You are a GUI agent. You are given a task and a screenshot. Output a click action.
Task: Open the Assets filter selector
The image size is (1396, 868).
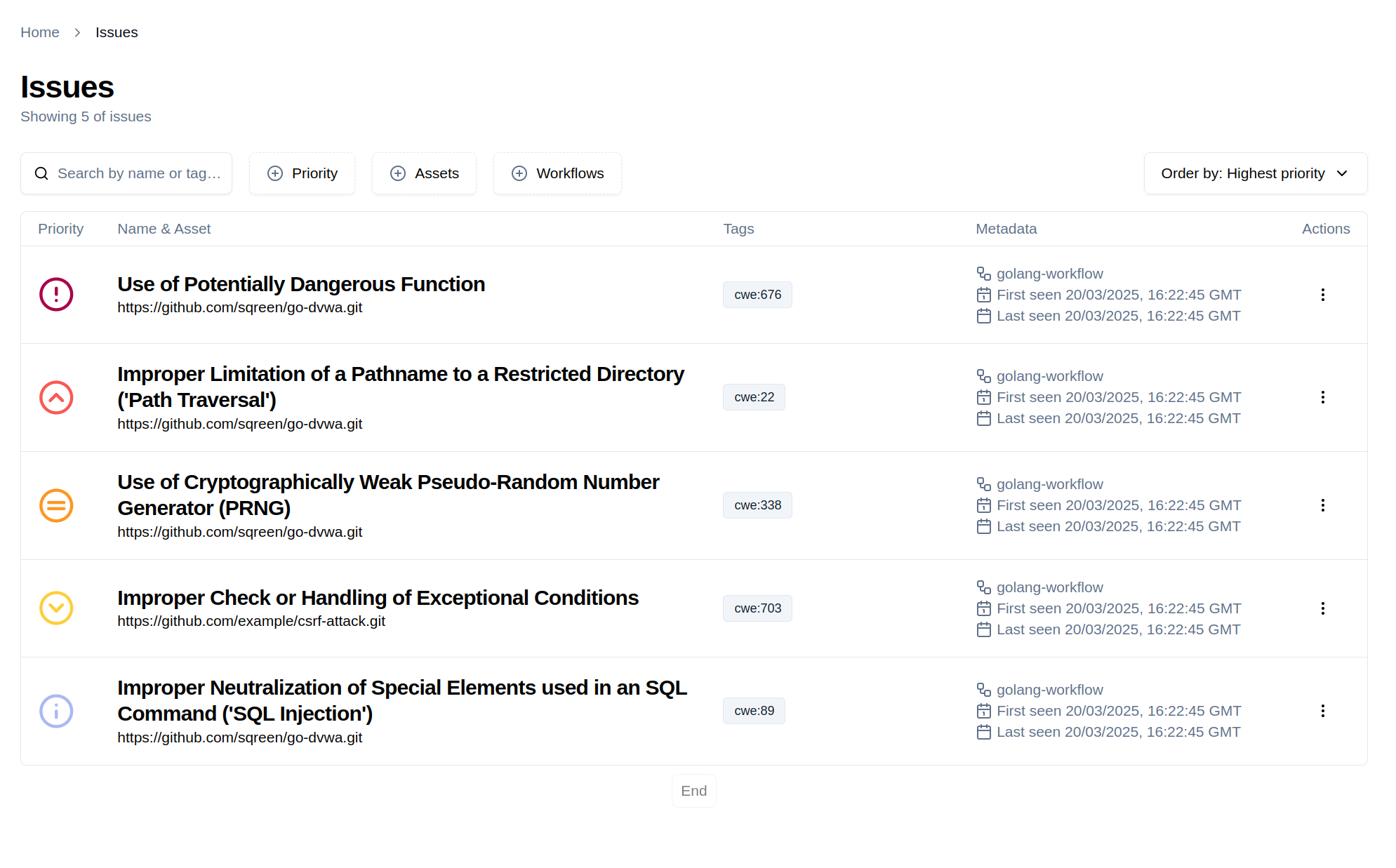point(424,173)
